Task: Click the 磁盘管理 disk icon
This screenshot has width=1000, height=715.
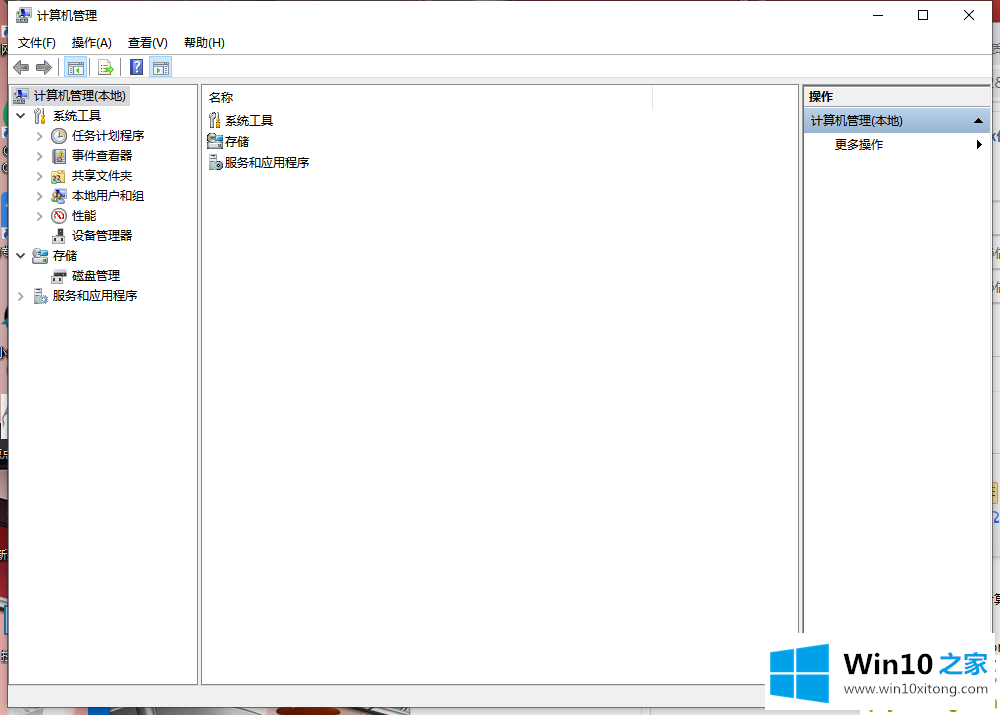Action: (59, 276)
